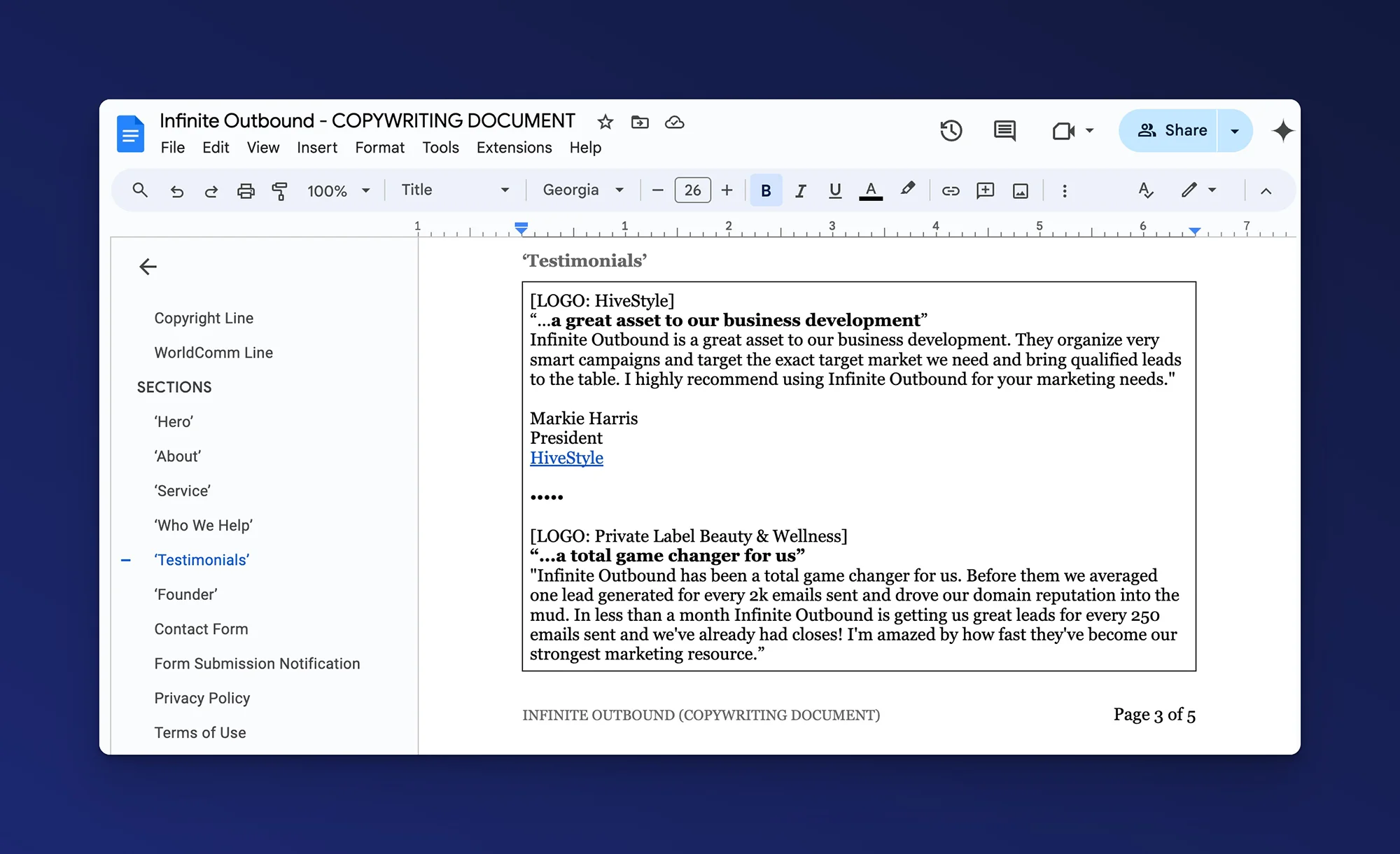Print the document
The height and width of the screenshot is (854, 1400).
[246, 190]
